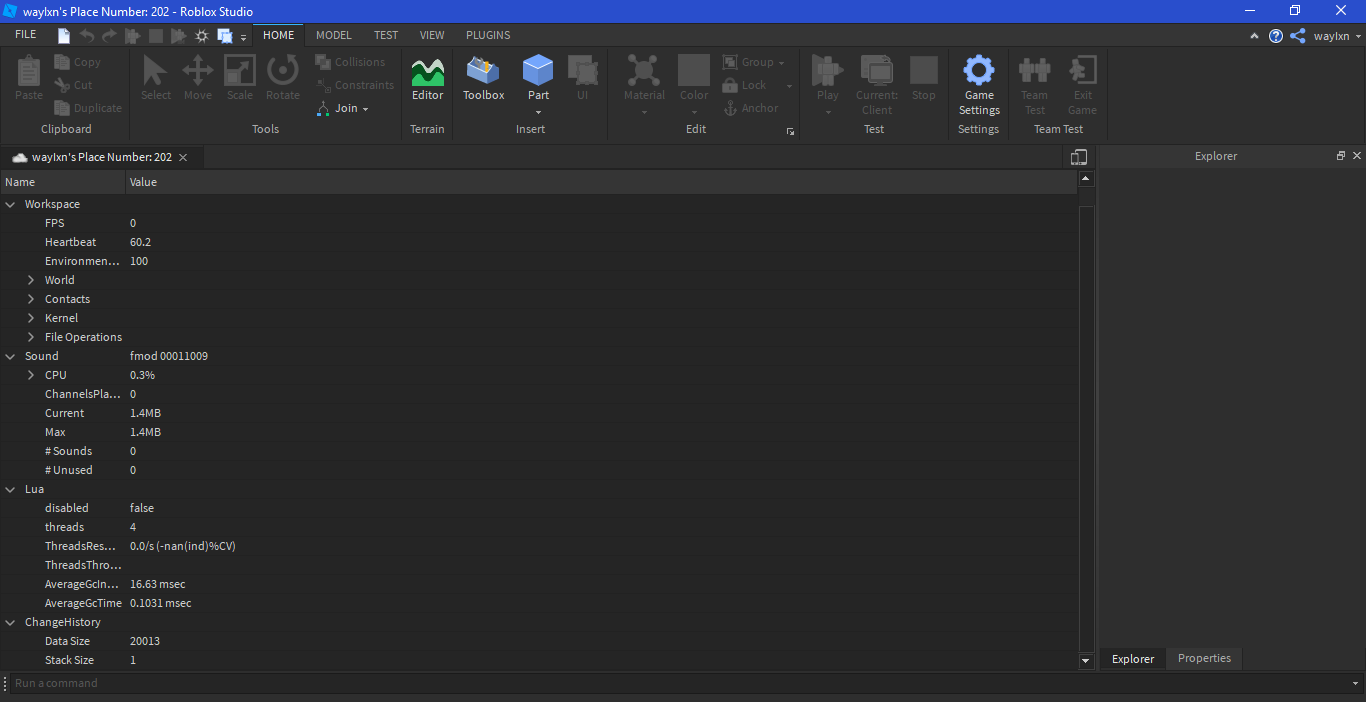Switch to the MODEL ribbon tab
This screenshot has height=702, width=1366.
(334, 35)
